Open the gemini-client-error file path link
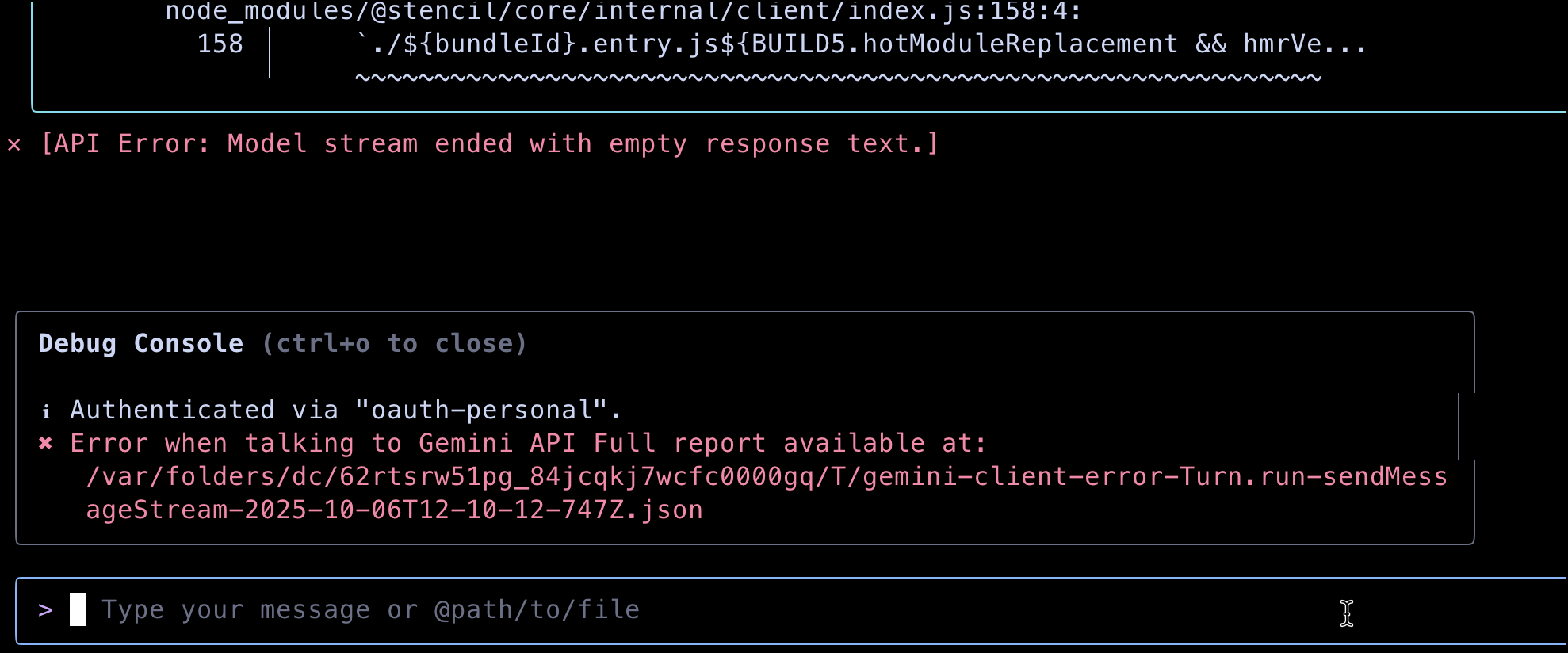 pos(766,477)
